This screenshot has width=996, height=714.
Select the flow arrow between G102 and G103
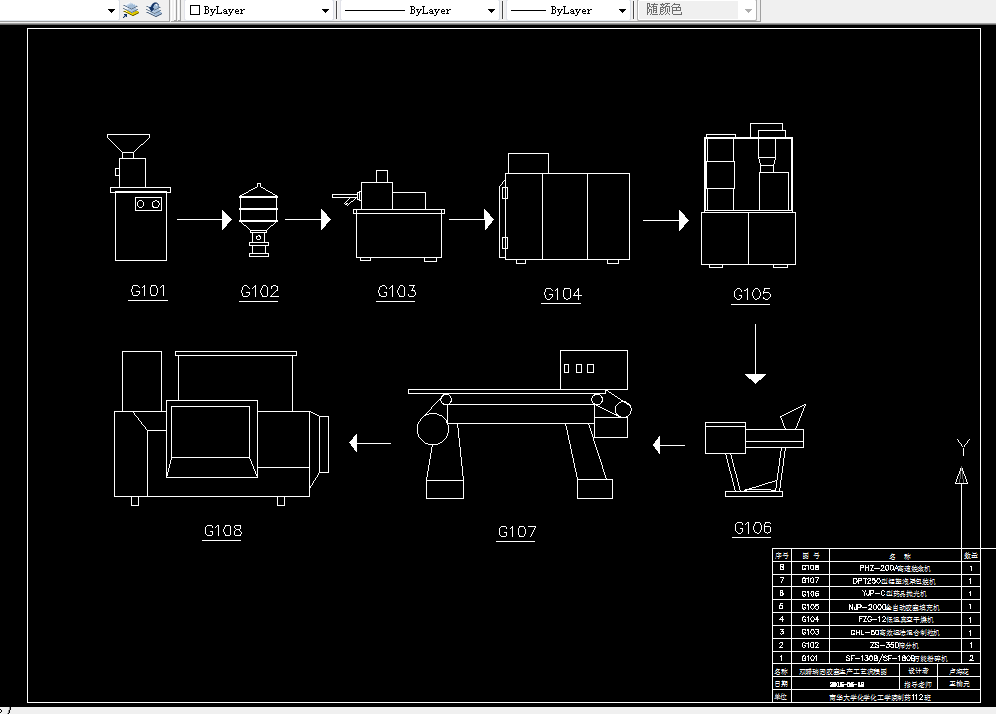point(308,220)
